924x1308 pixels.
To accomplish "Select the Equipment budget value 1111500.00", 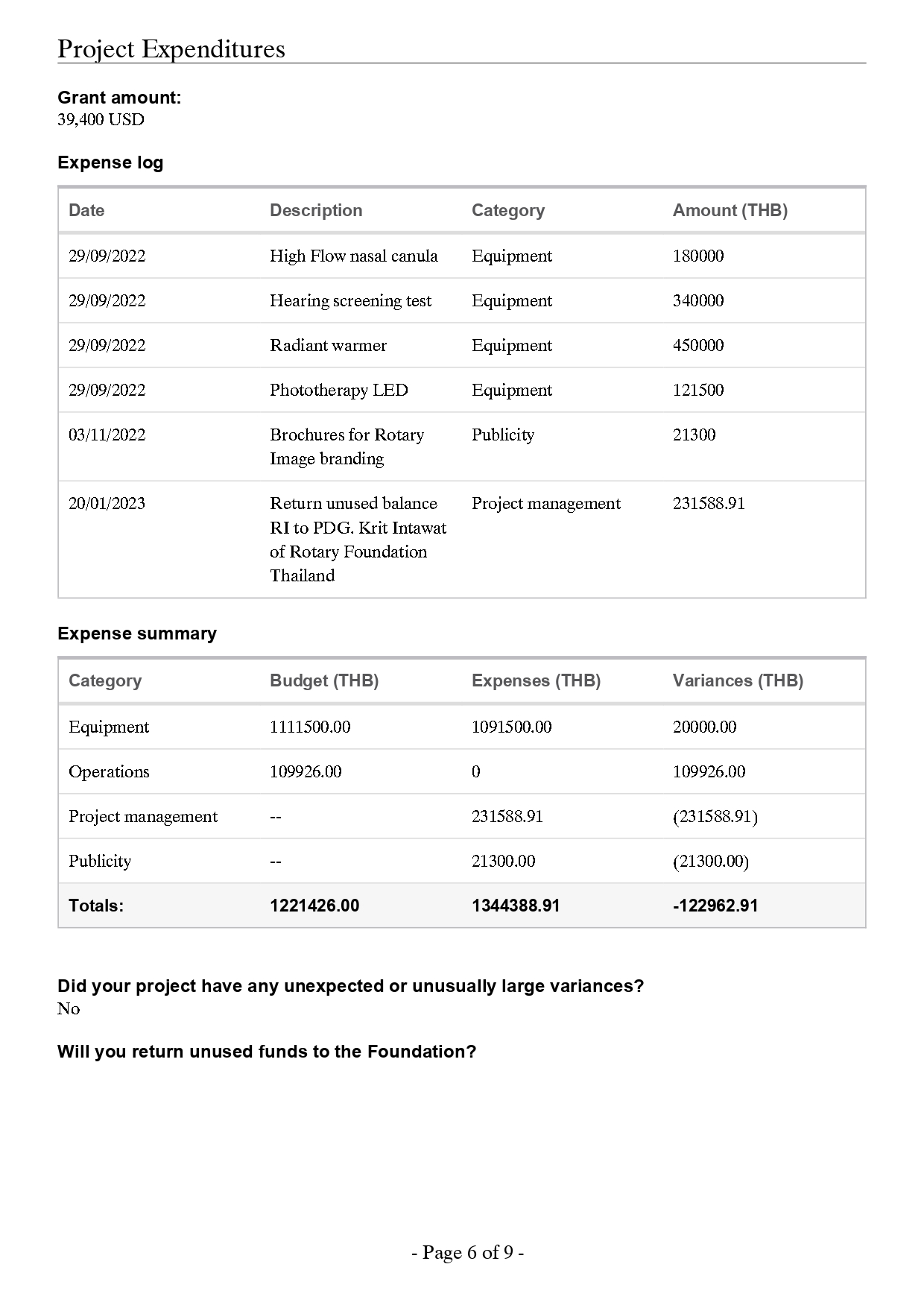I will click(310, 727).
